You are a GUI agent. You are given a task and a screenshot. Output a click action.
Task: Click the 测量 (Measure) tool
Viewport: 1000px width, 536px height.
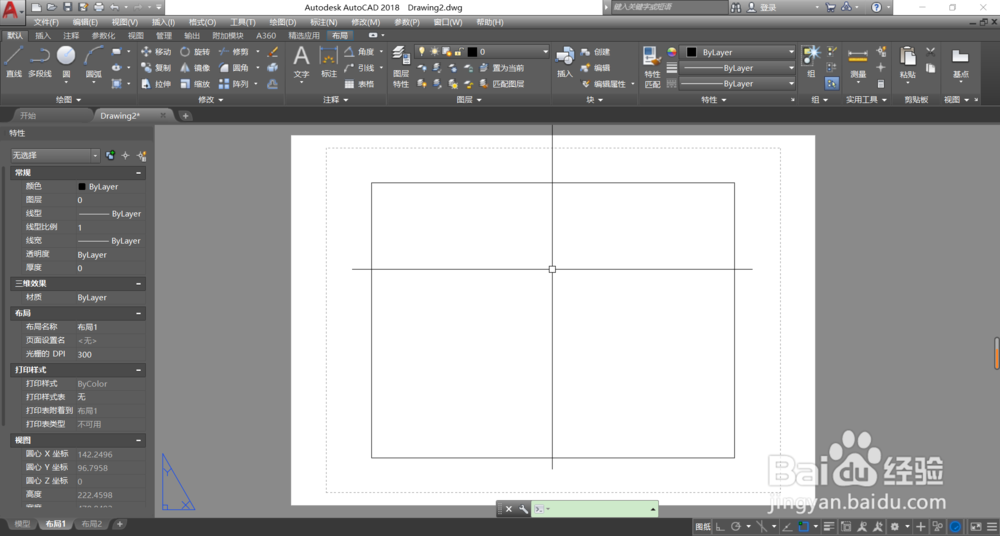858,63
